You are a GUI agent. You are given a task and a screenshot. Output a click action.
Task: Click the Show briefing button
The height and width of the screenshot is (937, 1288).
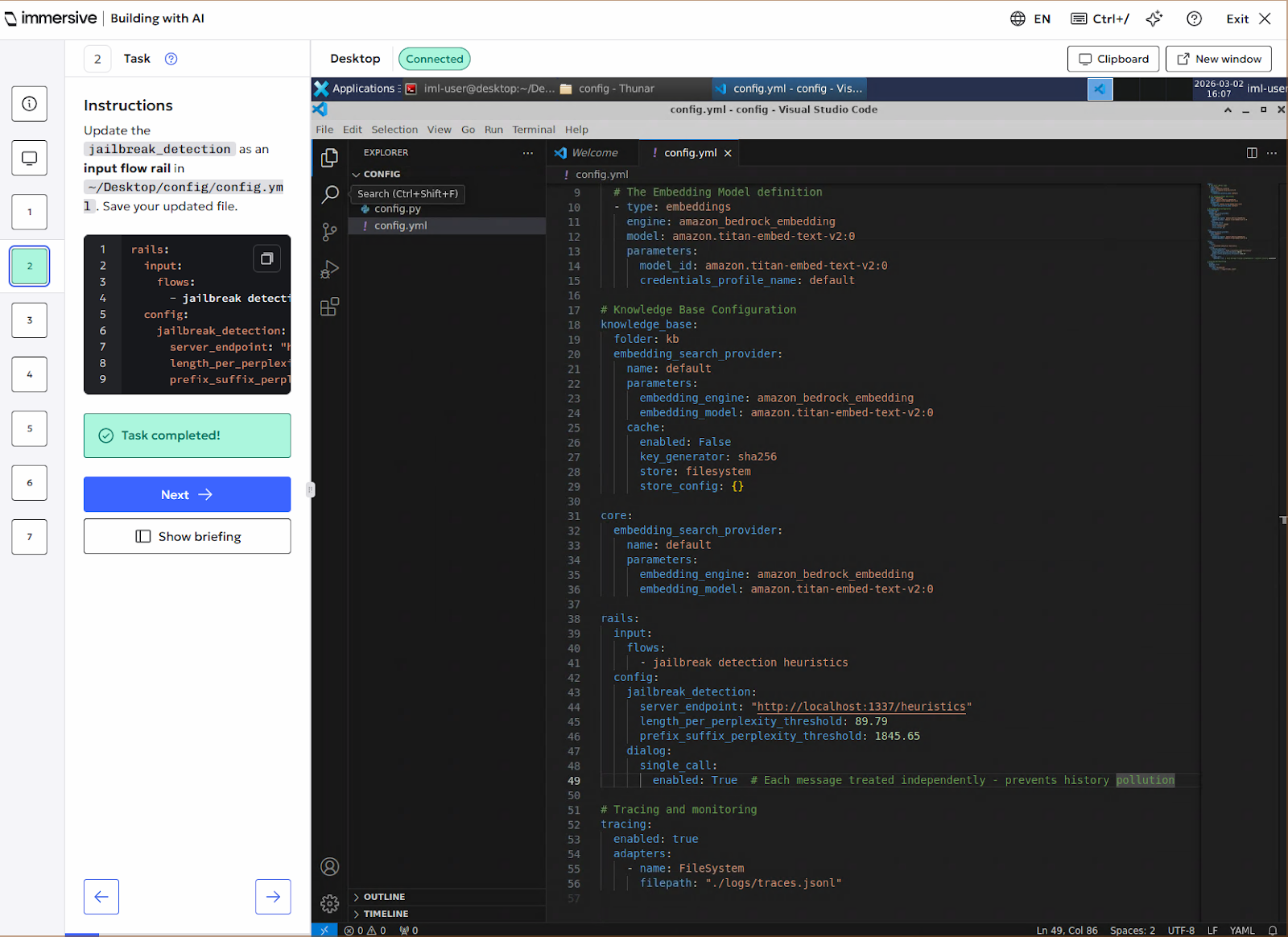(187, 536)
